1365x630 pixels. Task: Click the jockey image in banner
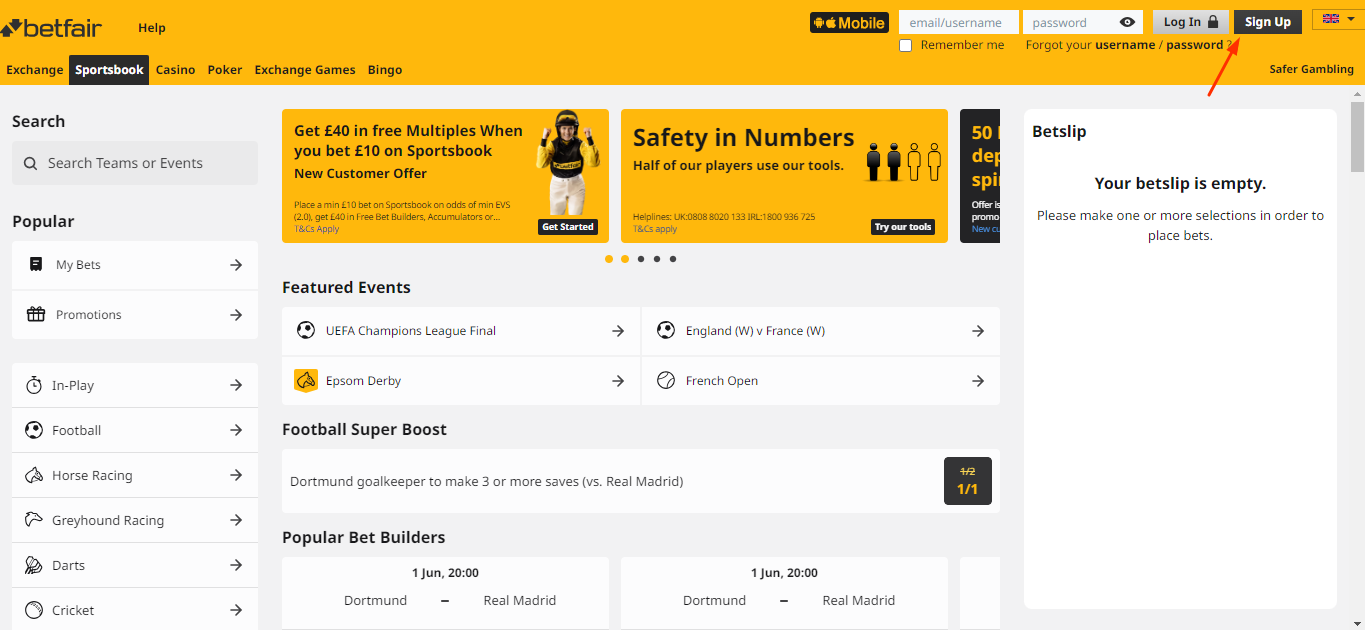(x=568, y=163)
